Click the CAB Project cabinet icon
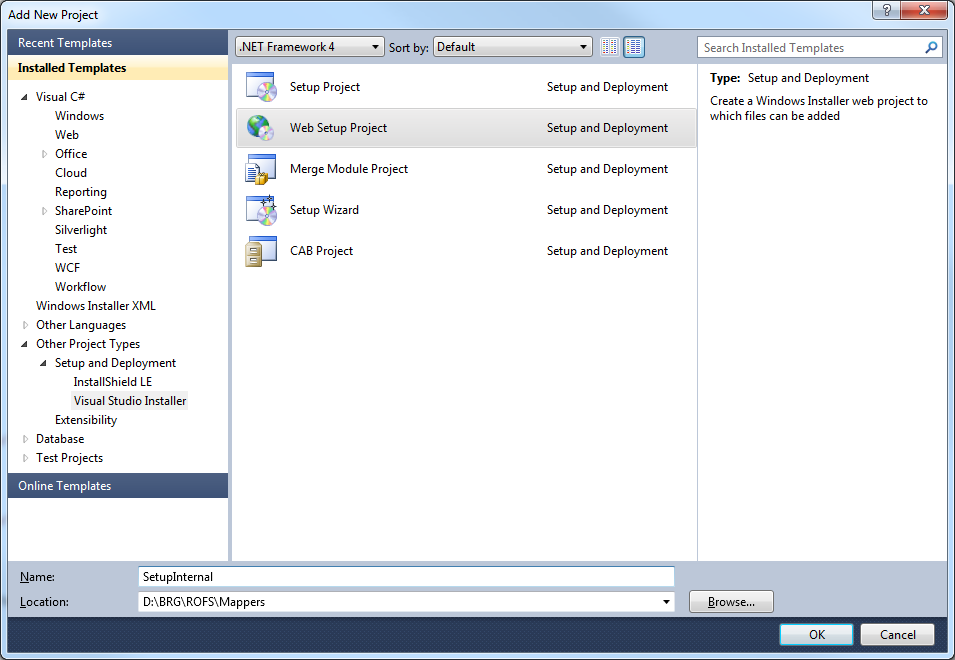Screen dimensions: 955x660 (x=261, y=251)
